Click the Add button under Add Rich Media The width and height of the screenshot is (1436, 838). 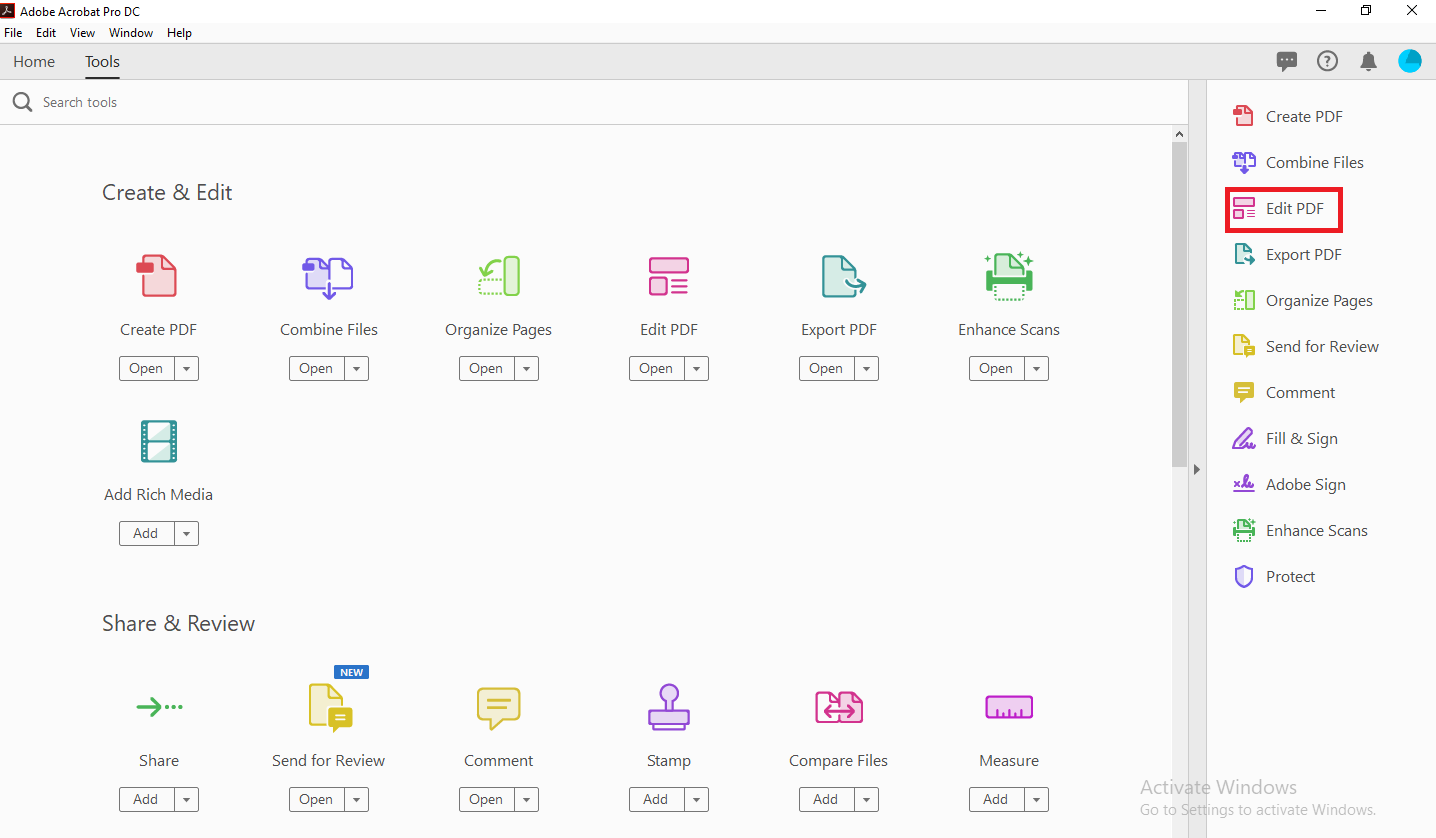click(146, 533)
